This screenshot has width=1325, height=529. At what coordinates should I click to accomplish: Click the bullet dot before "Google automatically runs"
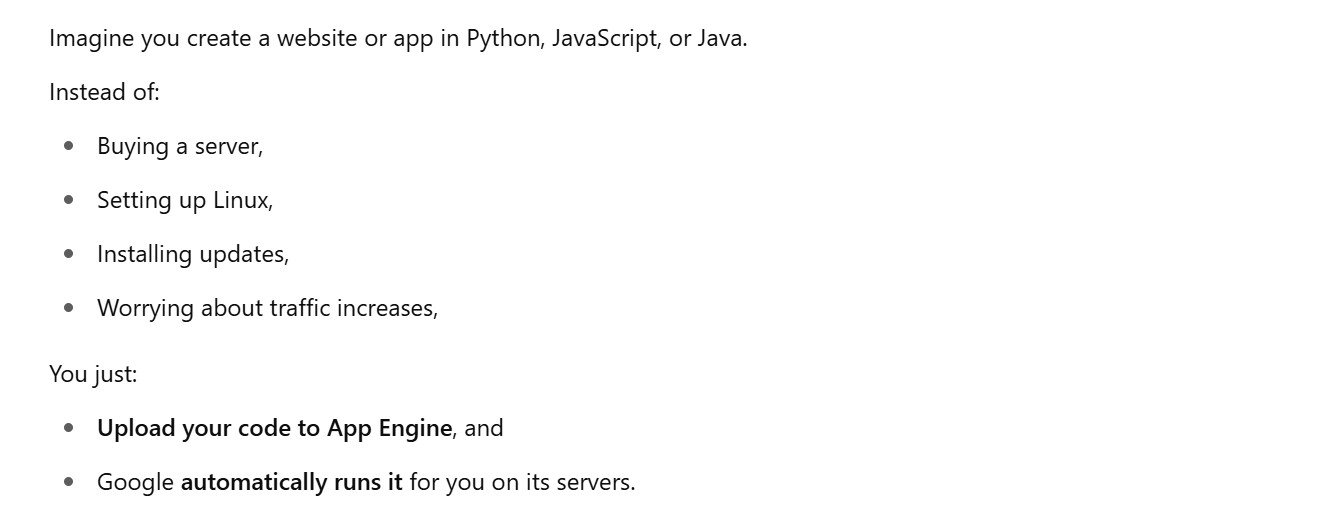[68, 482]
